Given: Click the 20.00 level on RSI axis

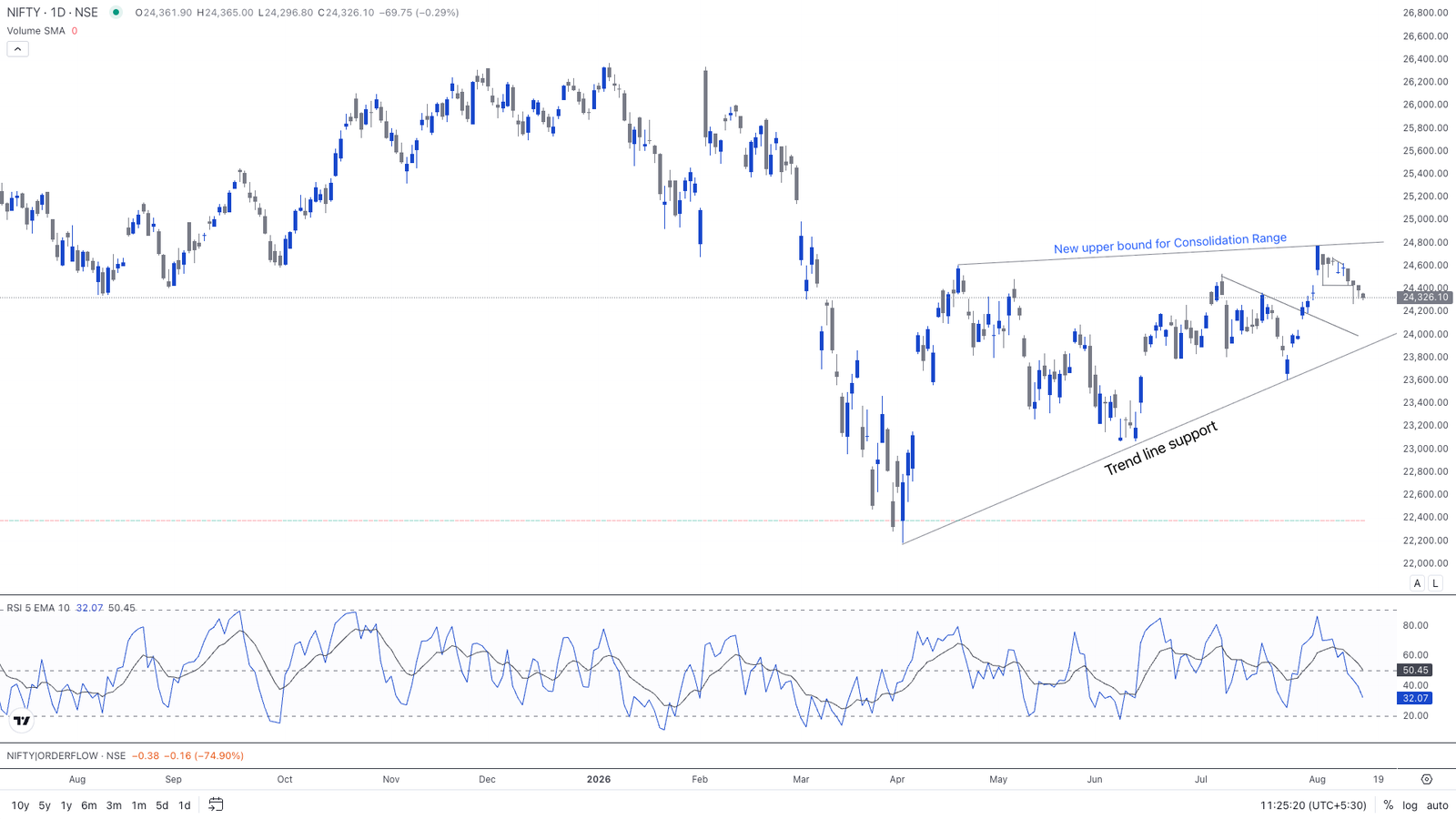Looking at the screenshot, I should point(1415,715).
